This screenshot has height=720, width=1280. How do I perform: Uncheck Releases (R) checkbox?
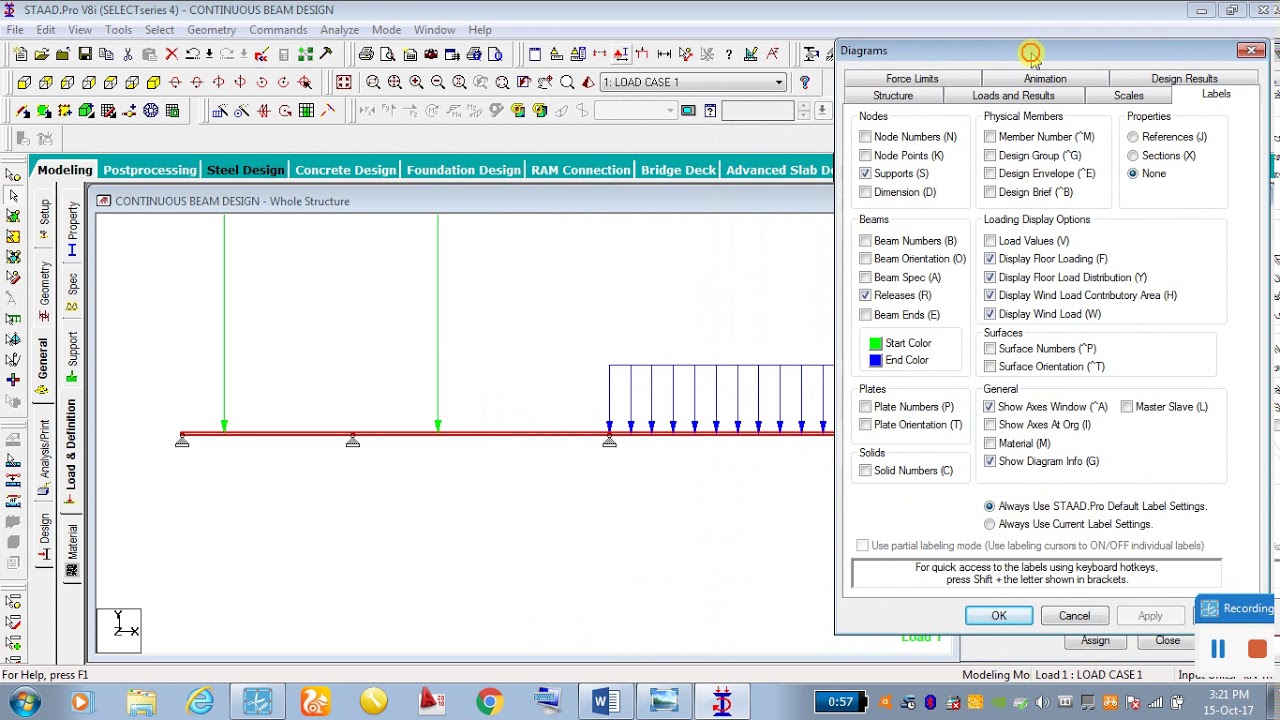pyautogui.click(x=865, y=295)
